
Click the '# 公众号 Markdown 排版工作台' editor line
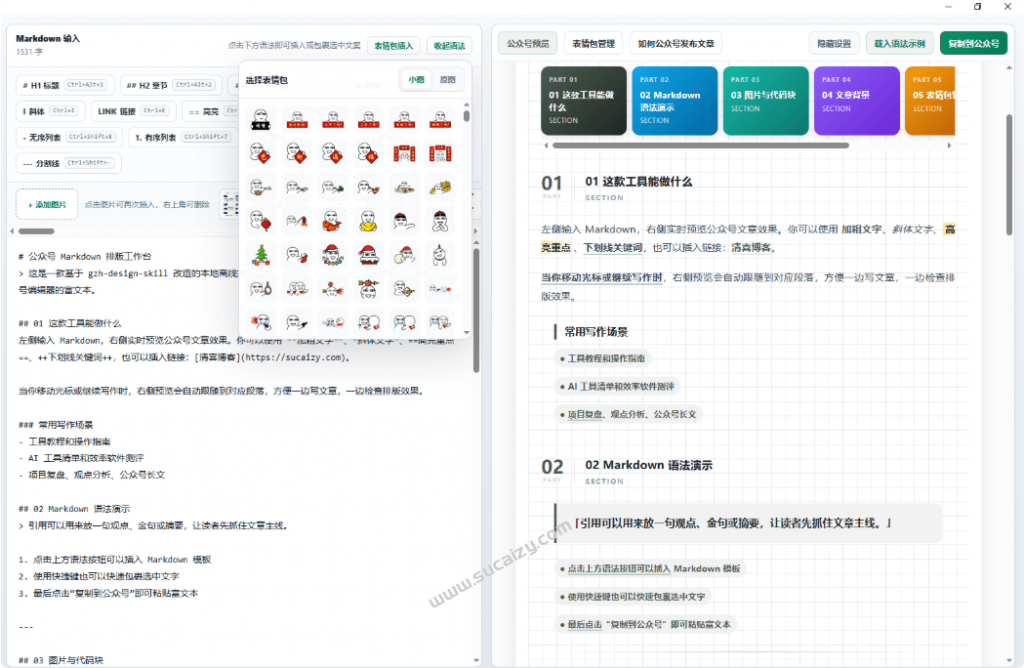pyautogui.click(x=85, y=257)
